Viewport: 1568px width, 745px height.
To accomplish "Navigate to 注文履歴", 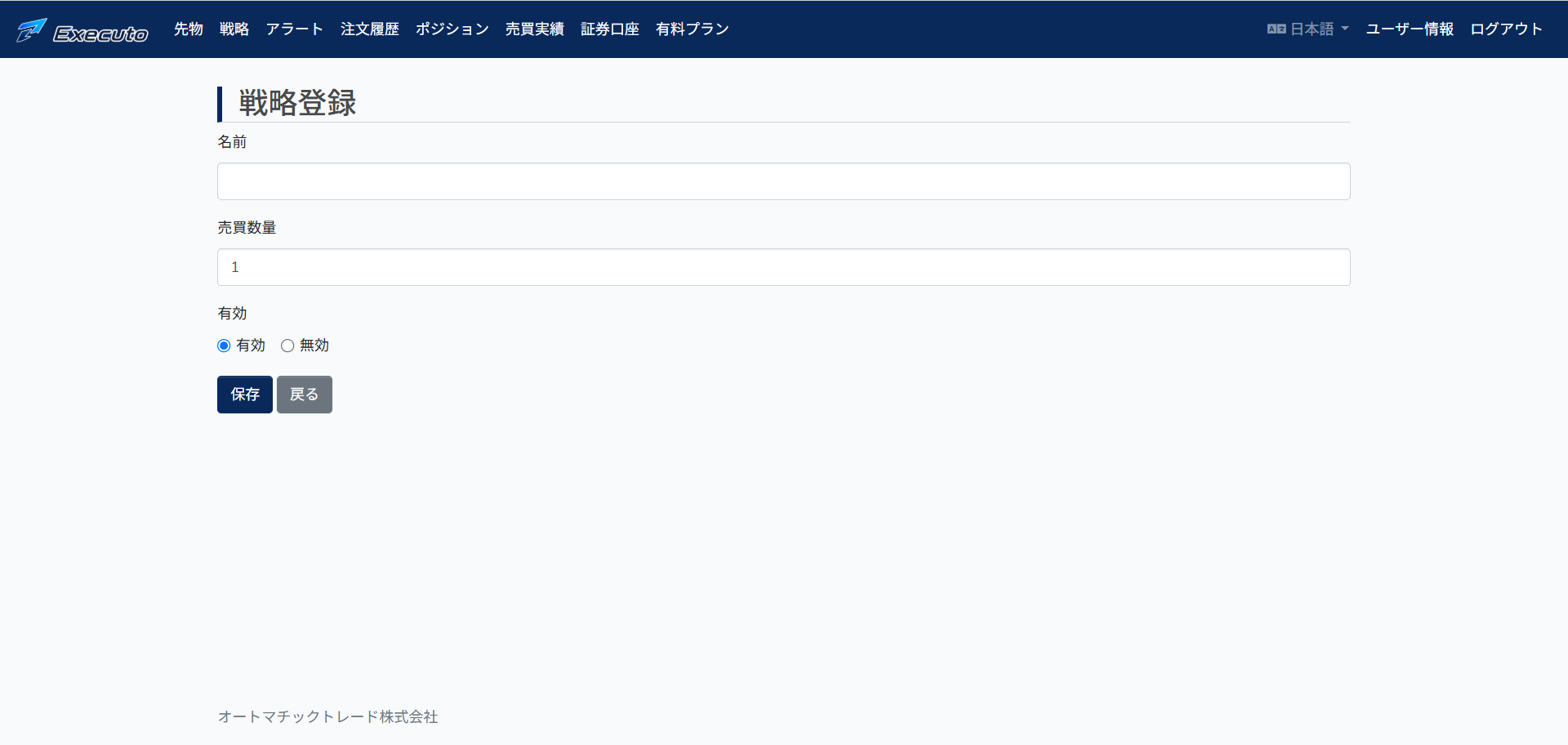I will (370, 29).
